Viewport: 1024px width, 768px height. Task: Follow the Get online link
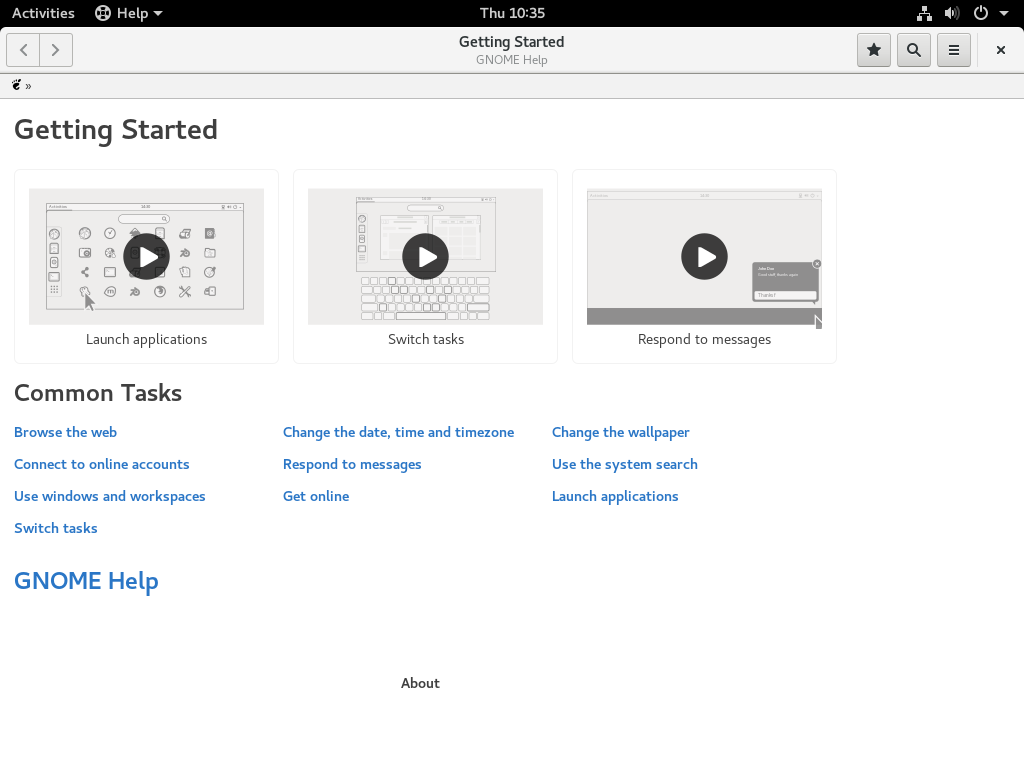point(316,496)
